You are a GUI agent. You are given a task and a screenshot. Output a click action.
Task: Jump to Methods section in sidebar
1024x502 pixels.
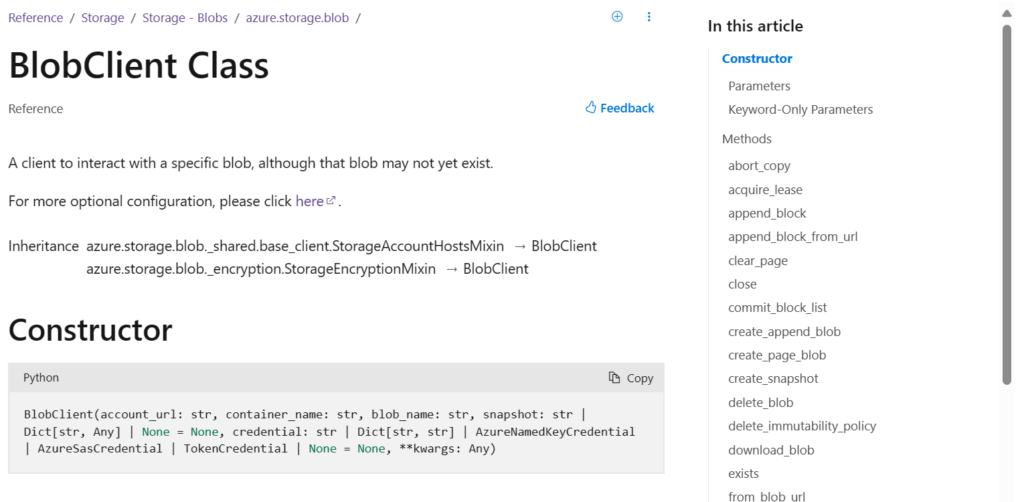click(746, 139)
